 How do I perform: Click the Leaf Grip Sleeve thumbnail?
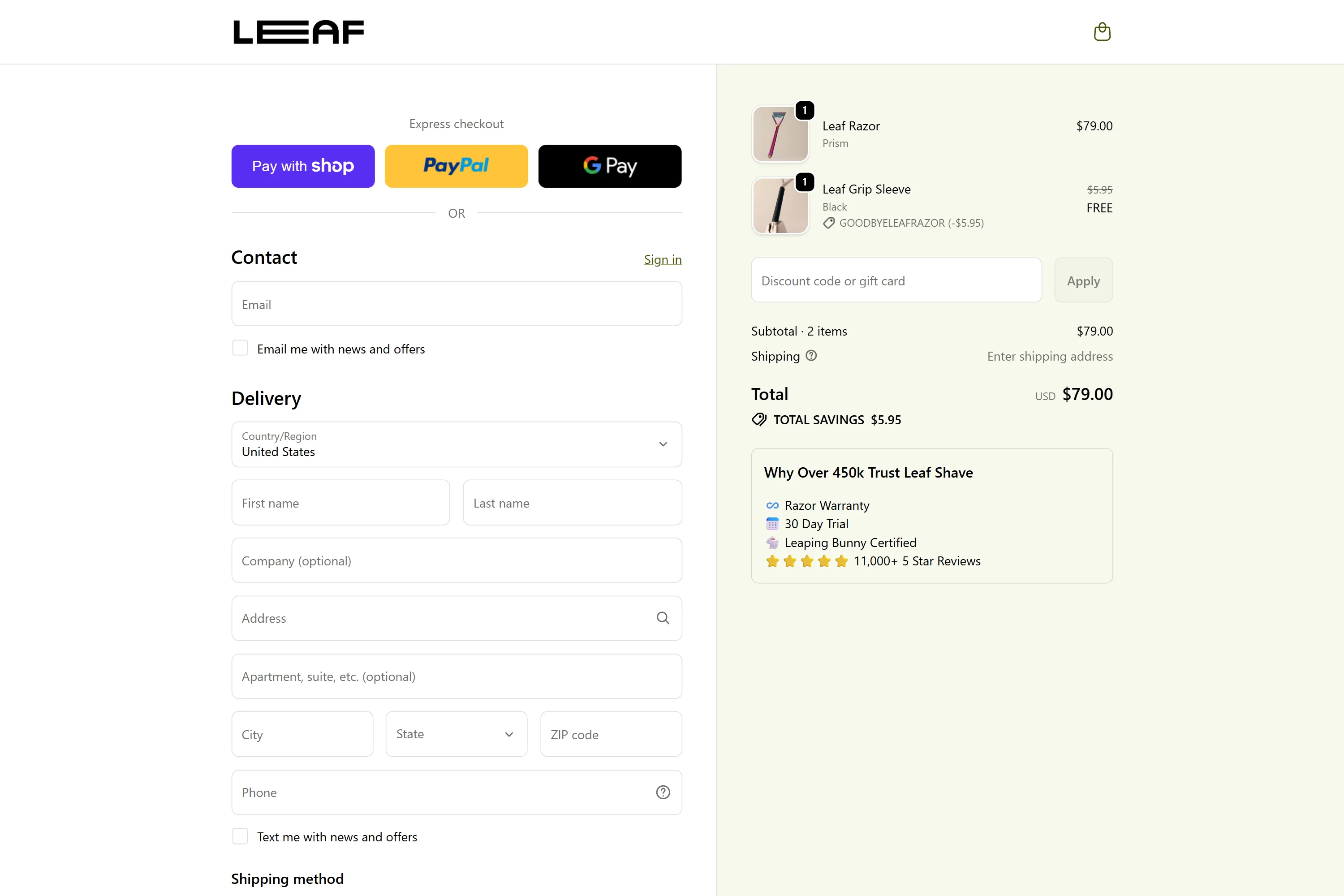tap(780, 206)
